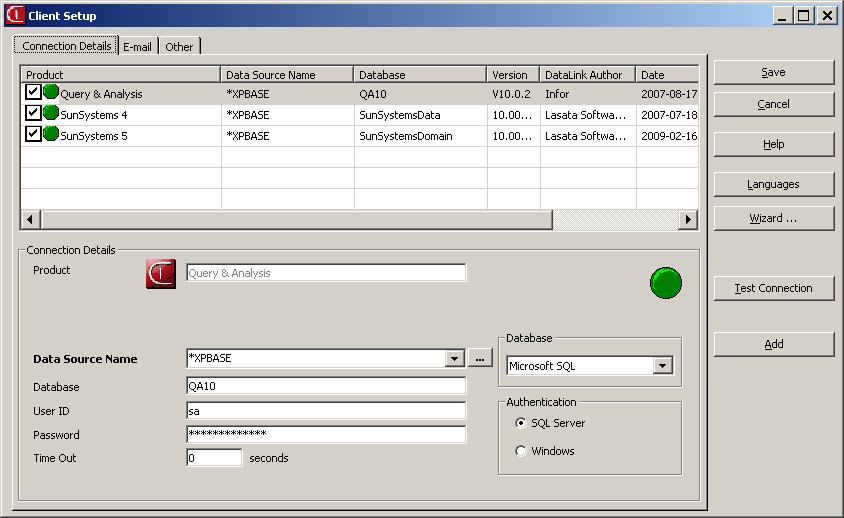Open Help
This screenshot has height=518, width=844.
(x=773, y=144)
